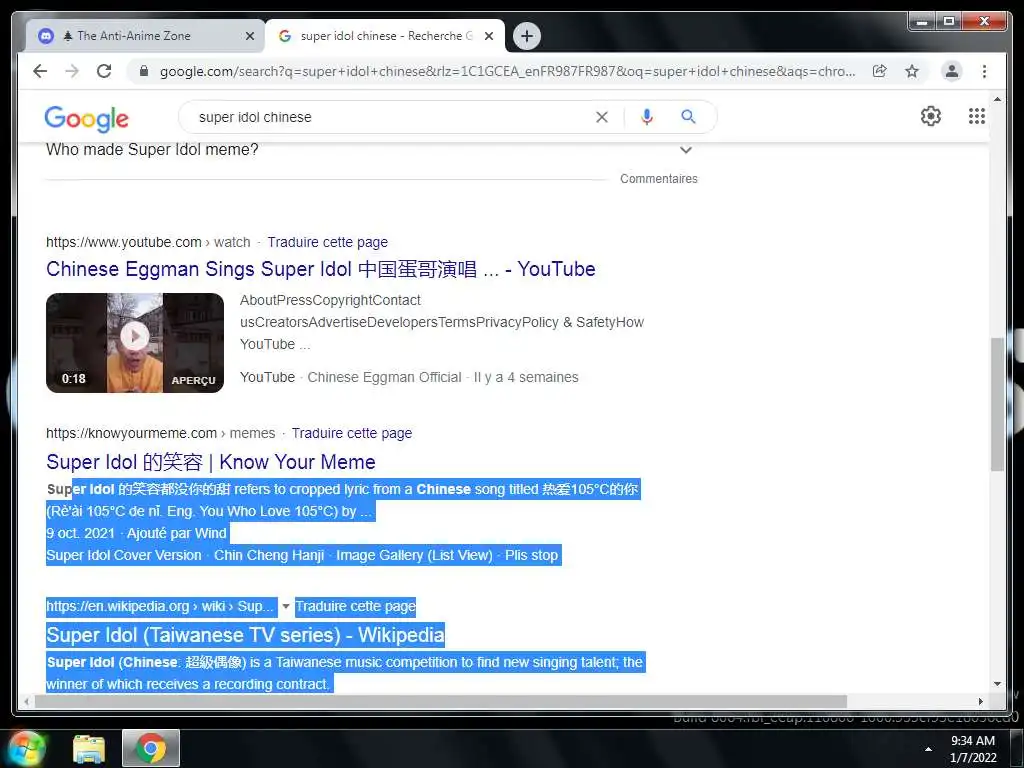Open the Google apps grid
This screenshot has width=1024, height=768.
coord(976,116)
